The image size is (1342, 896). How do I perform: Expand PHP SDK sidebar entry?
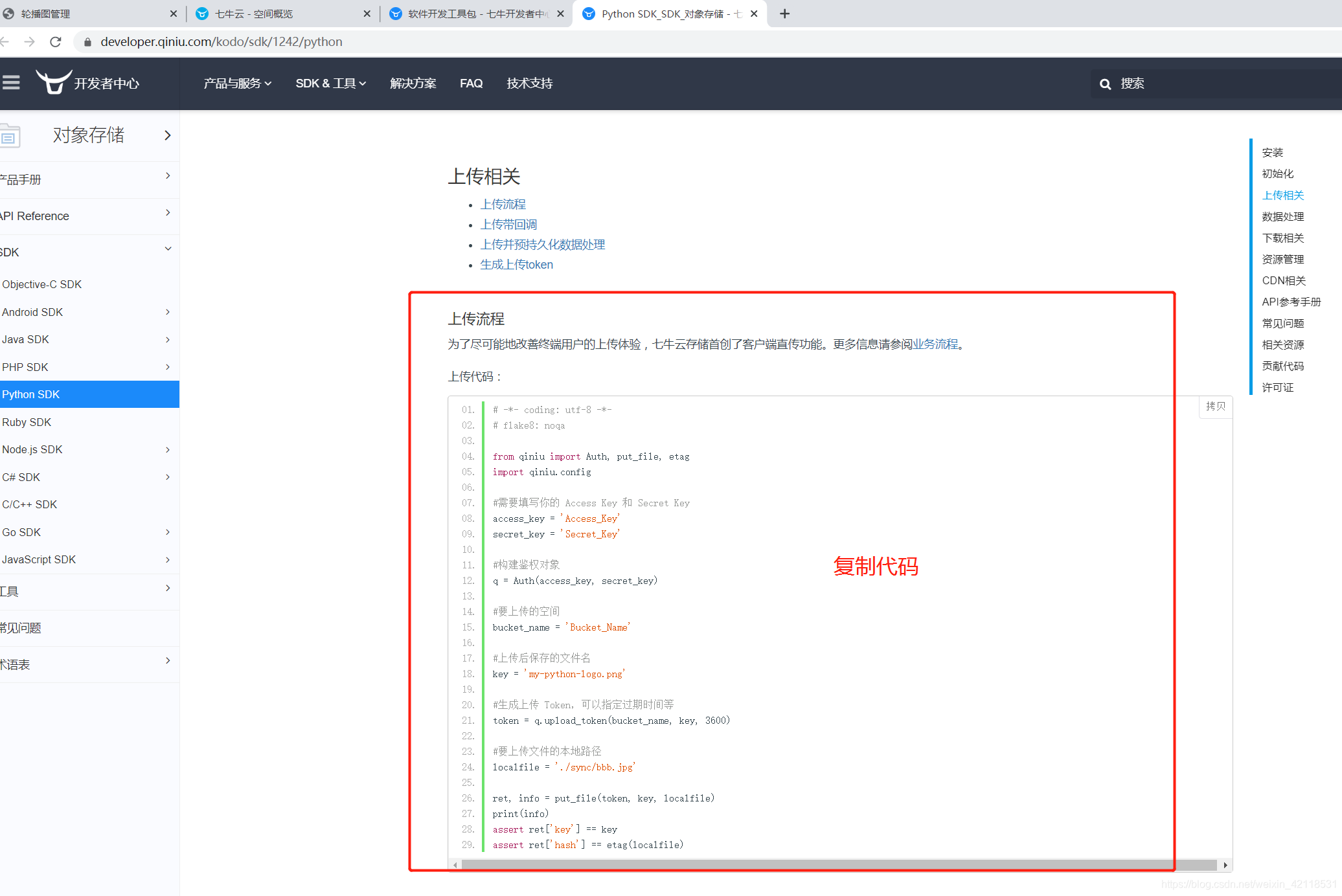(168, 367)
